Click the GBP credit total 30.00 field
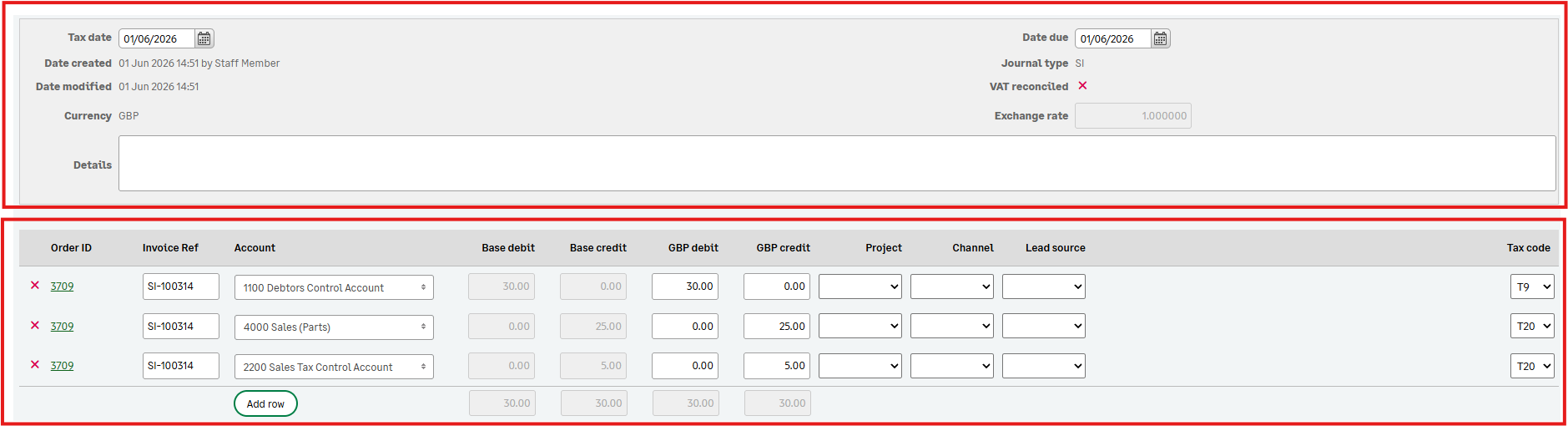 click(x=778, y=403)
